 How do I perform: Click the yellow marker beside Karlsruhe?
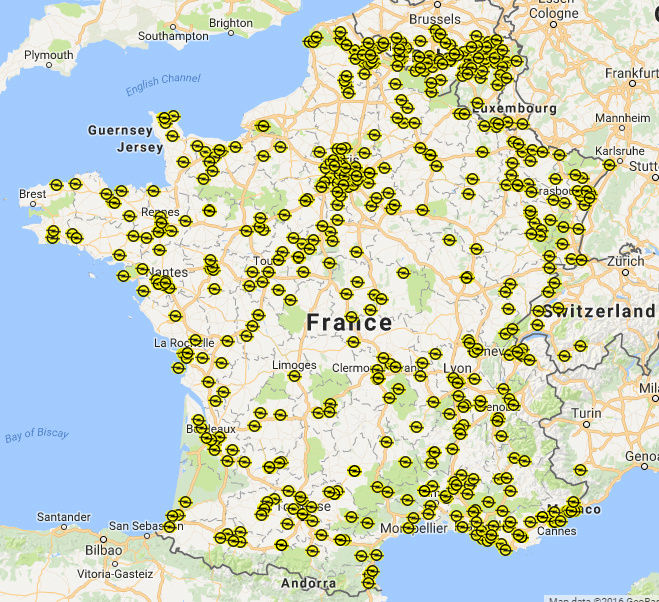point(609,165)
